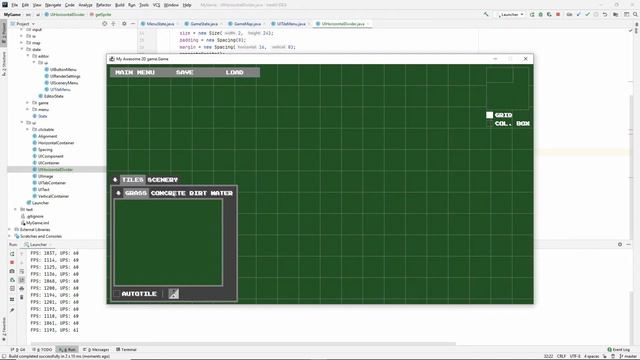The height and width of the screenshot is (360, 640).
Task: Open Project Structure icon in the top toolbar
Action: pos(616,14)
